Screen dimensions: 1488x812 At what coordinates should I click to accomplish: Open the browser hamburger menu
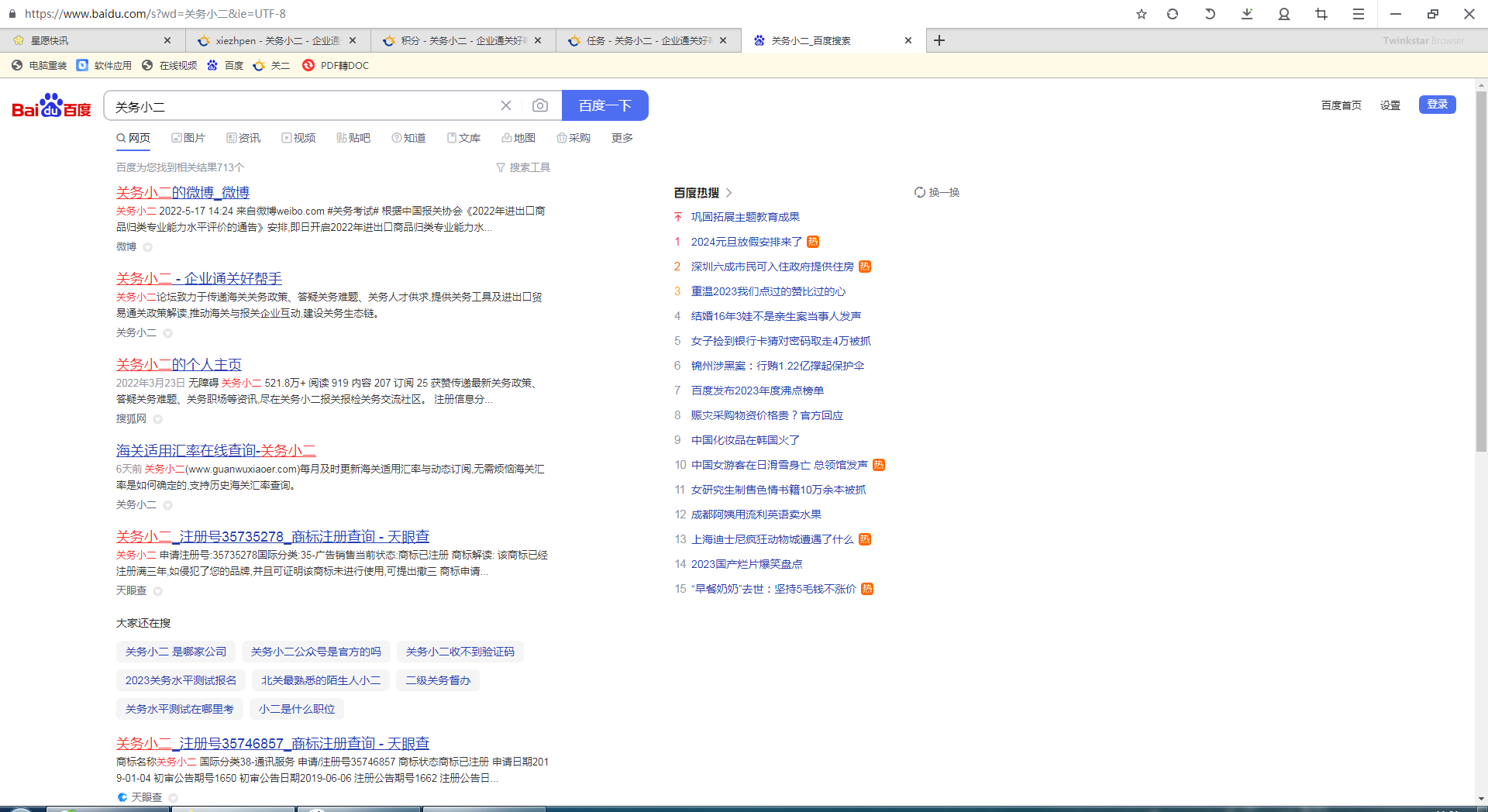[x=1359, y=14]
